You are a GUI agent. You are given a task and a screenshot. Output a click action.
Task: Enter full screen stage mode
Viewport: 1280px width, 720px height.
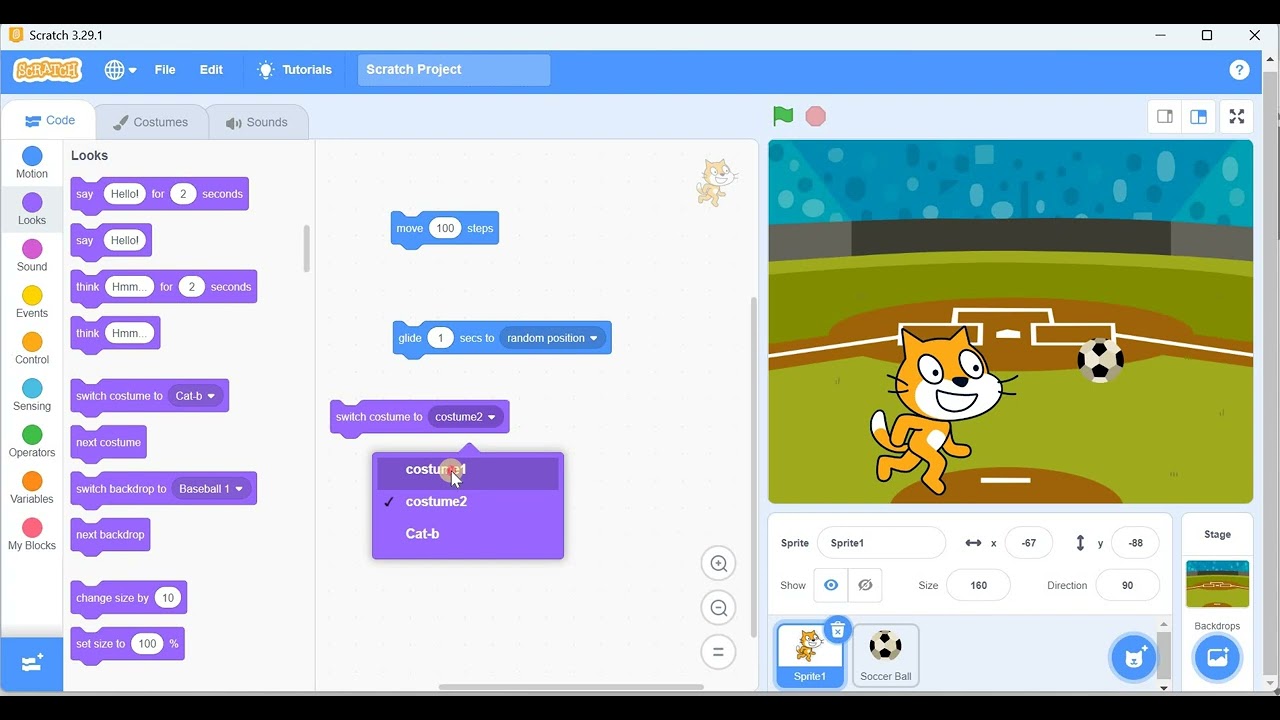pyautogui.click(x=1237, y=117)
